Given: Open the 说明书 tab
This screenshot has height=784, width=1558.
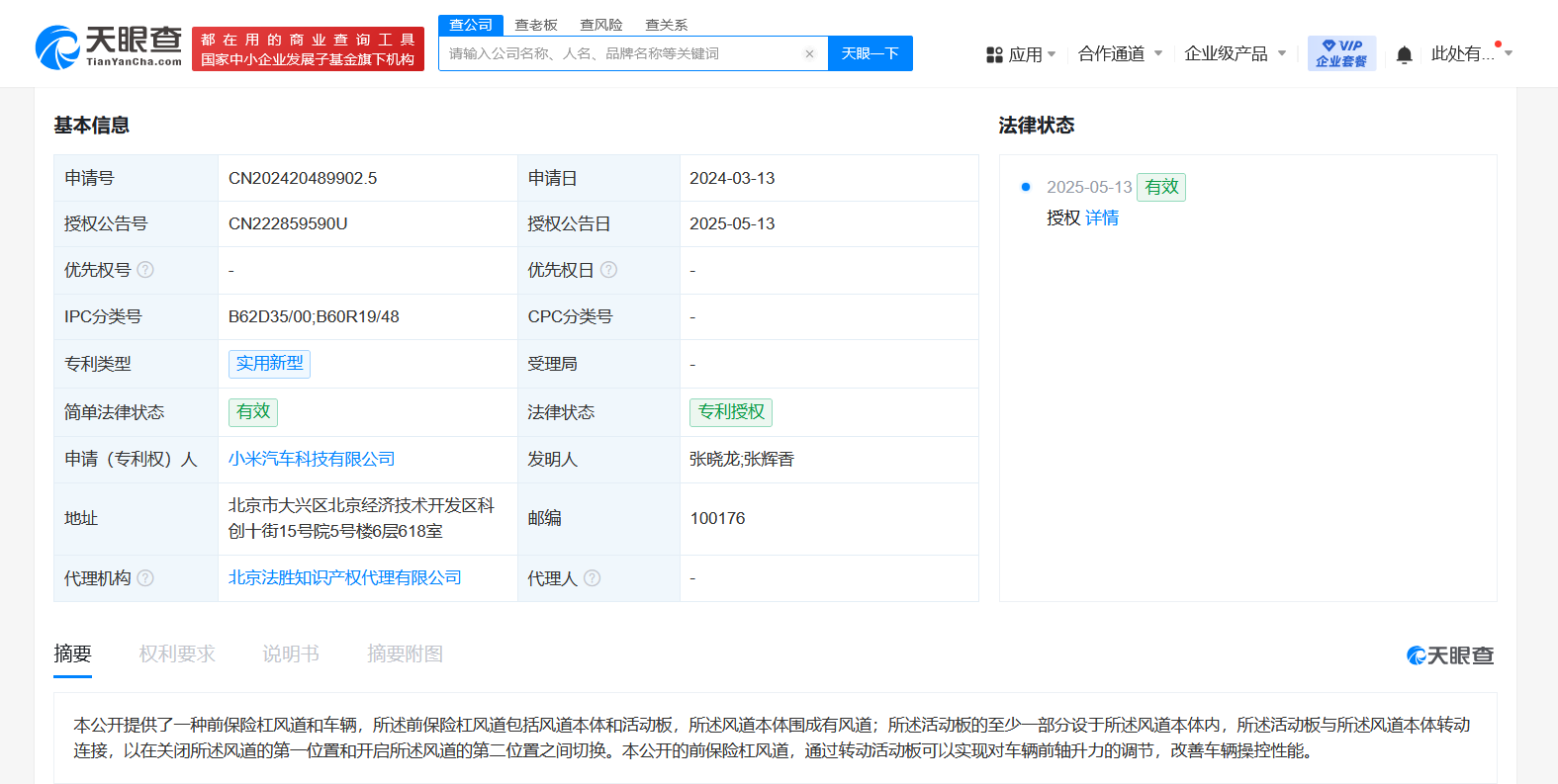Looking at the screenshot, I should click(291, 653).
